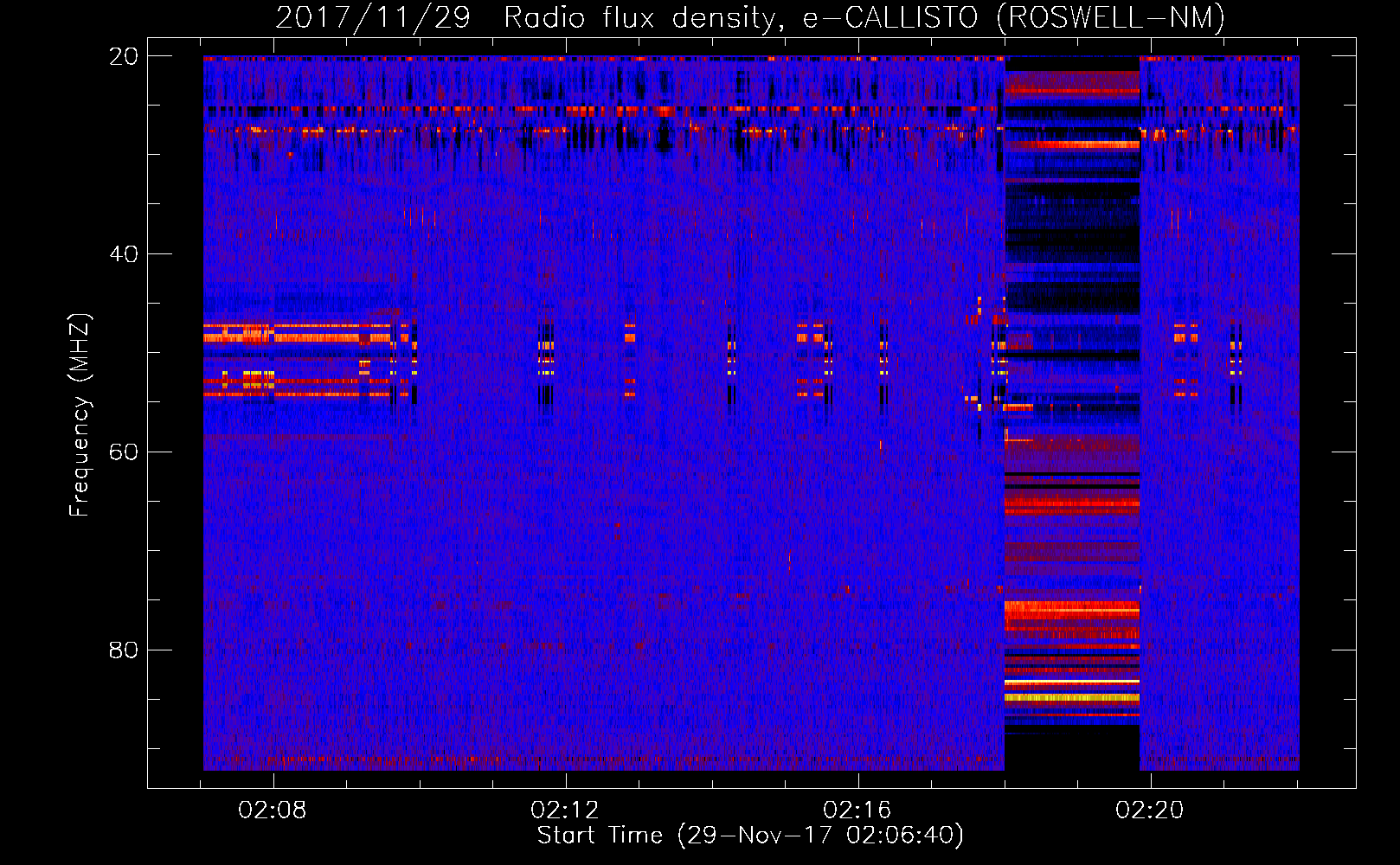This screenshot has height=865, width=1400.
Task: Click the frequency tick label "60"
Action: coord(124,452)
